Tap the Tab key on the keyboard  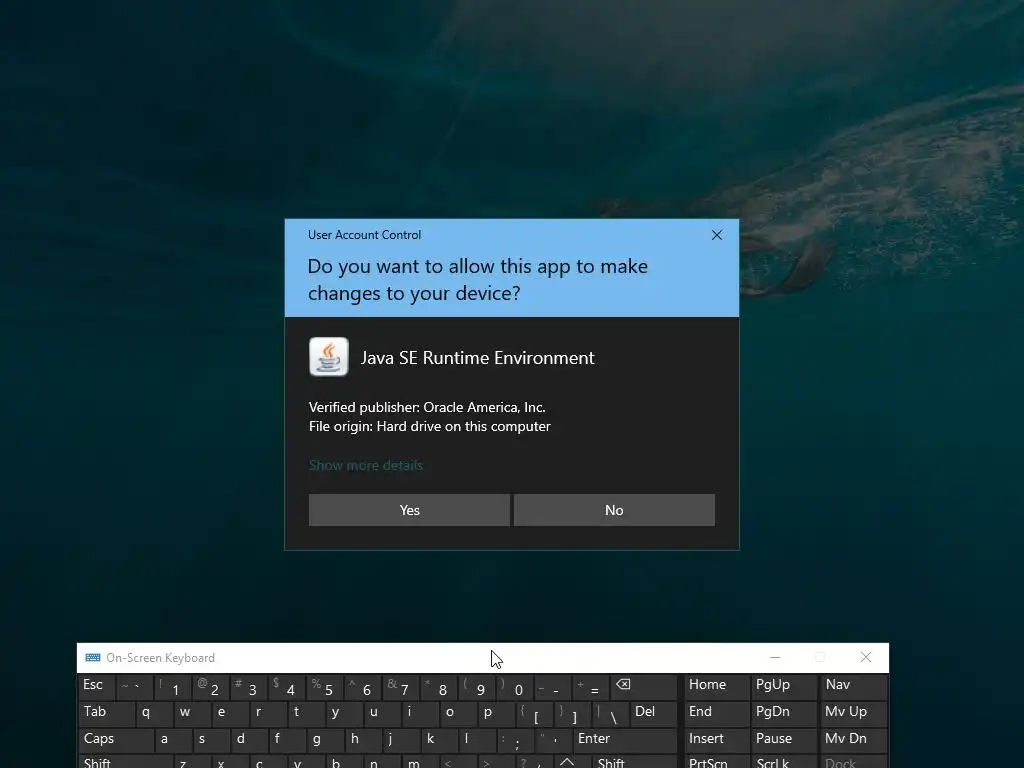pos(106,713)
